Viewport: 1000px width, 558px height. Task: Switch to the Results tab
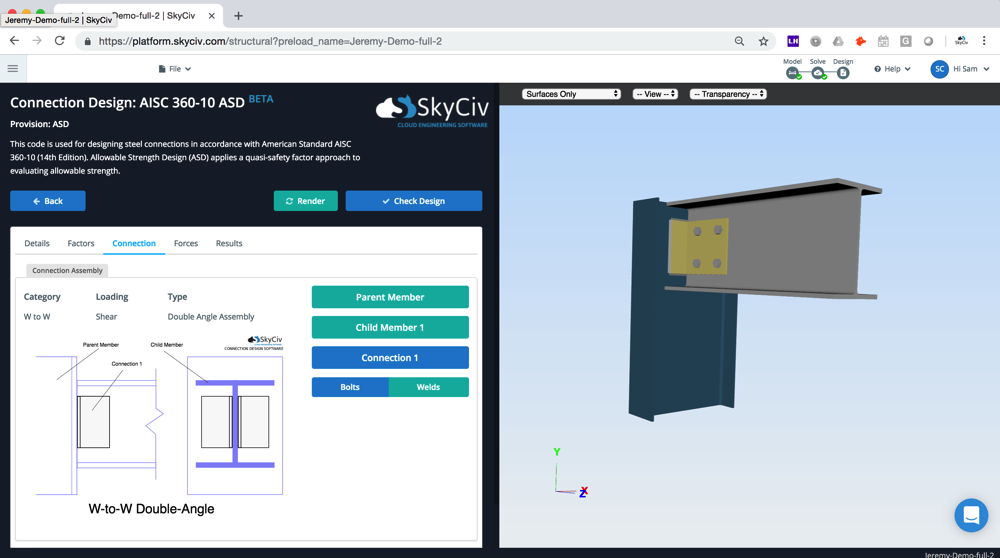pyautogui.click(x=229, y=243)
